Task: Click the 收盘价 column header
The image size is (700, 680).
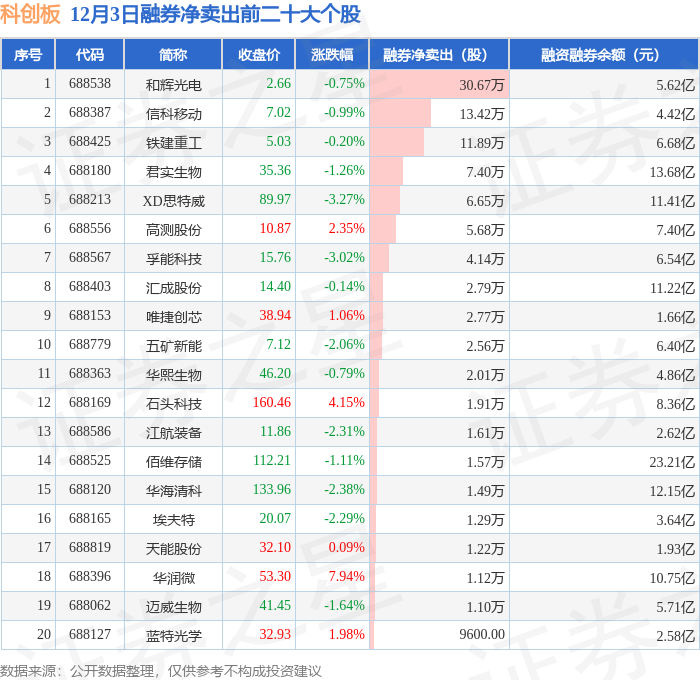Action: [258, 55]
